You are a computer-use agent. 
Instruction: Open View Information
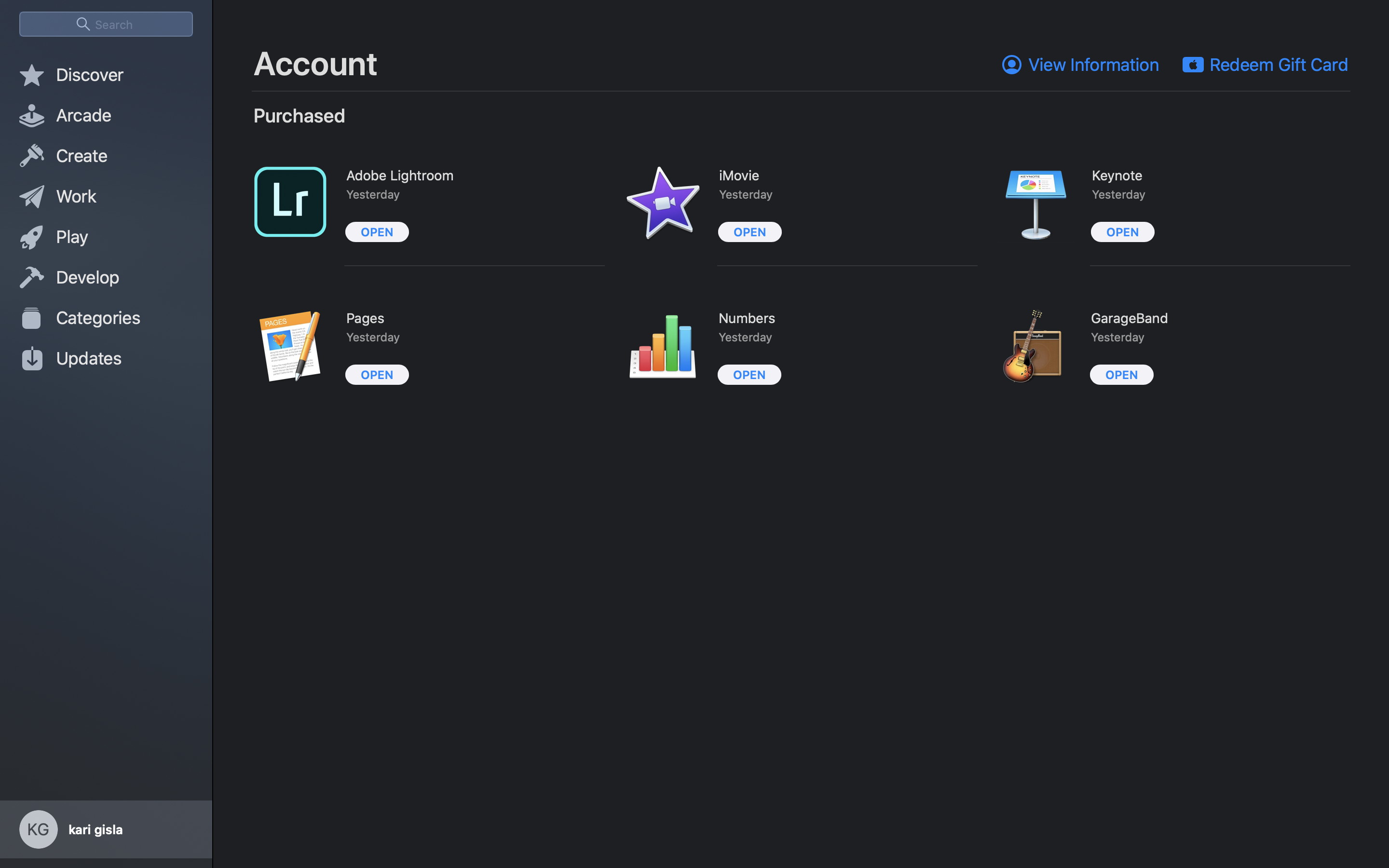click(1080, 64)
